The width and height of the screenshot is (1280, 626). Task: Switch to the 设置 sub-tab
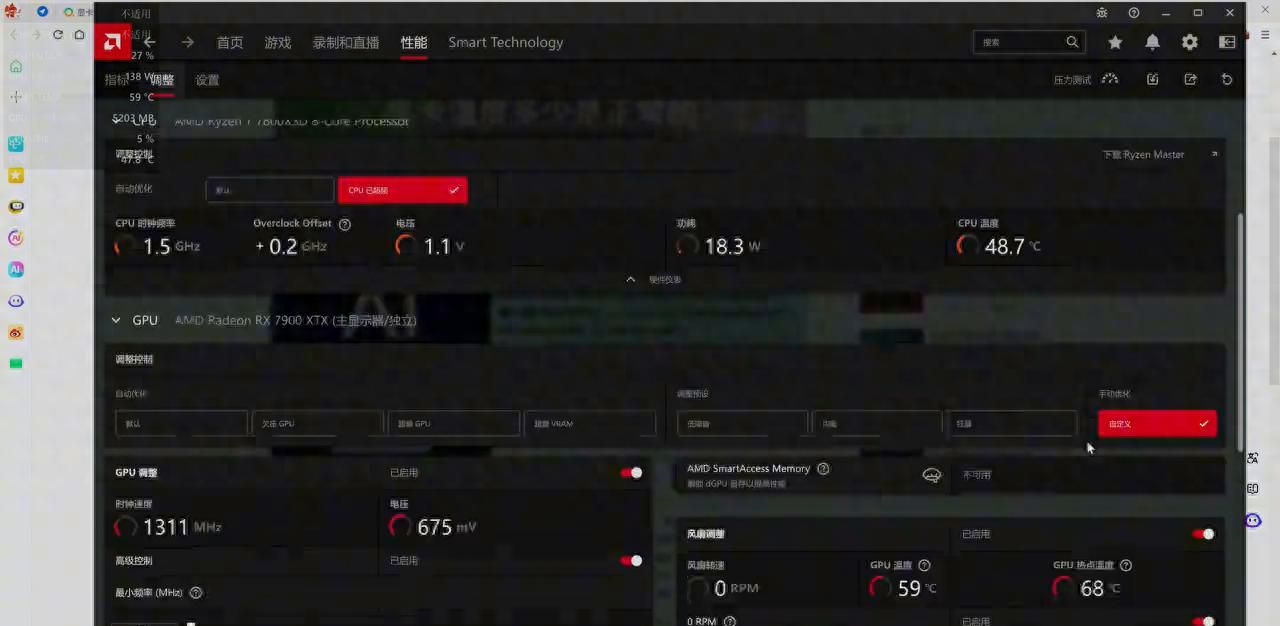[x=207, y=80]
